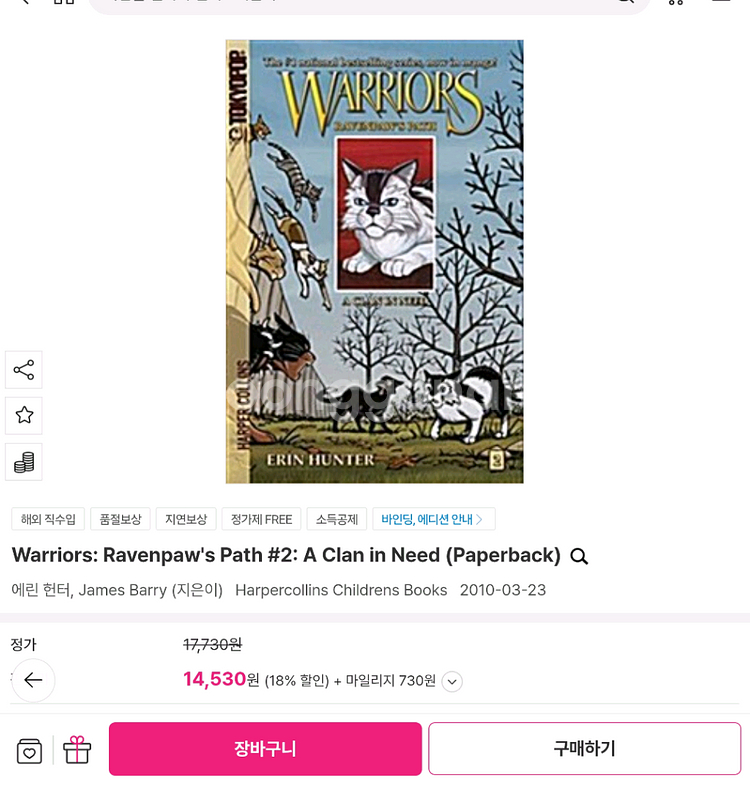Screen dimensions: 750x788
Task: Open the stacked coins price icon
Action: 24,462
